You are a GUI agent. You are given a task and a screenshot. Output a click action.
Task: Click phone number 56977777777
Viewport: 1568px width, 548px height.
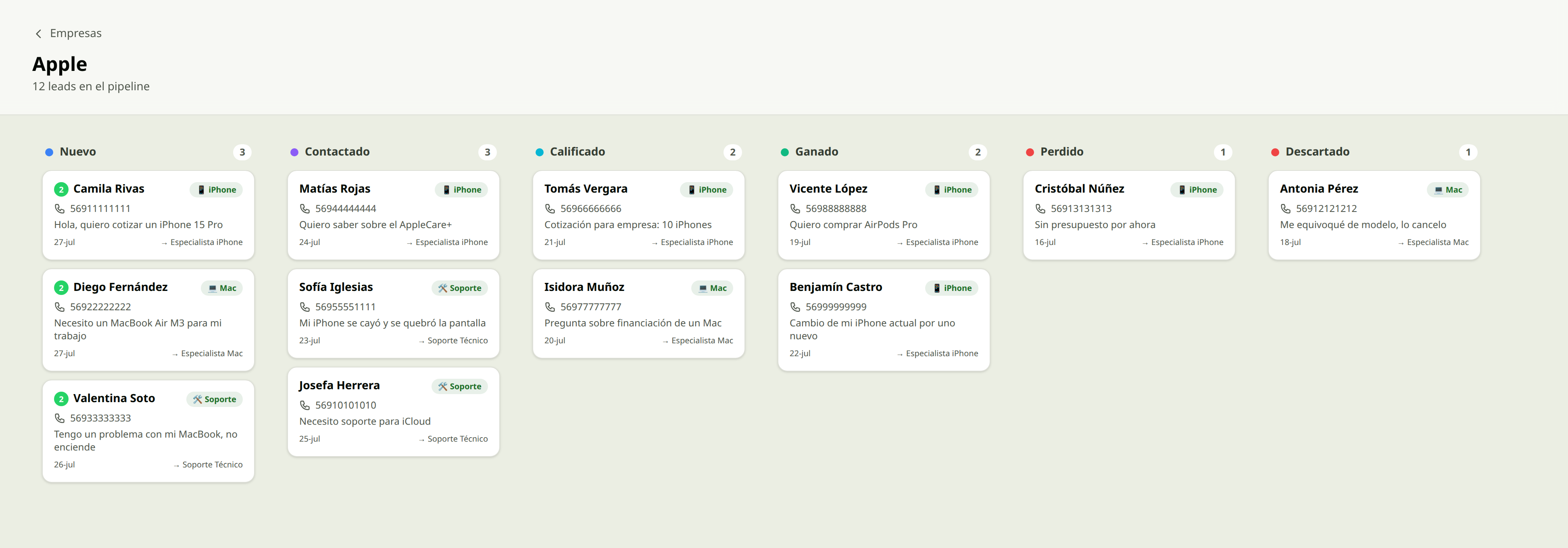(x=590, y=307)
